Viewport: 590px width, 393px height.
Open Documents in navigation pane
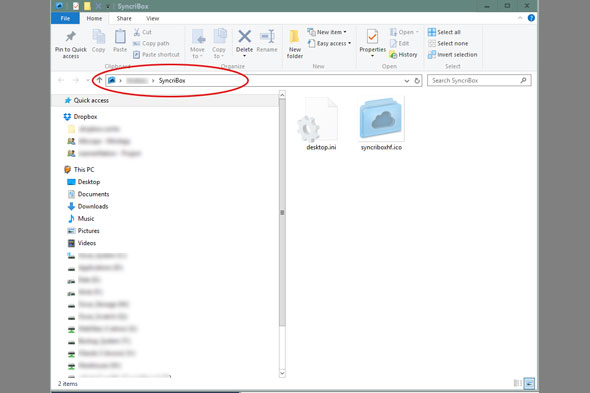tap(88, 194)
